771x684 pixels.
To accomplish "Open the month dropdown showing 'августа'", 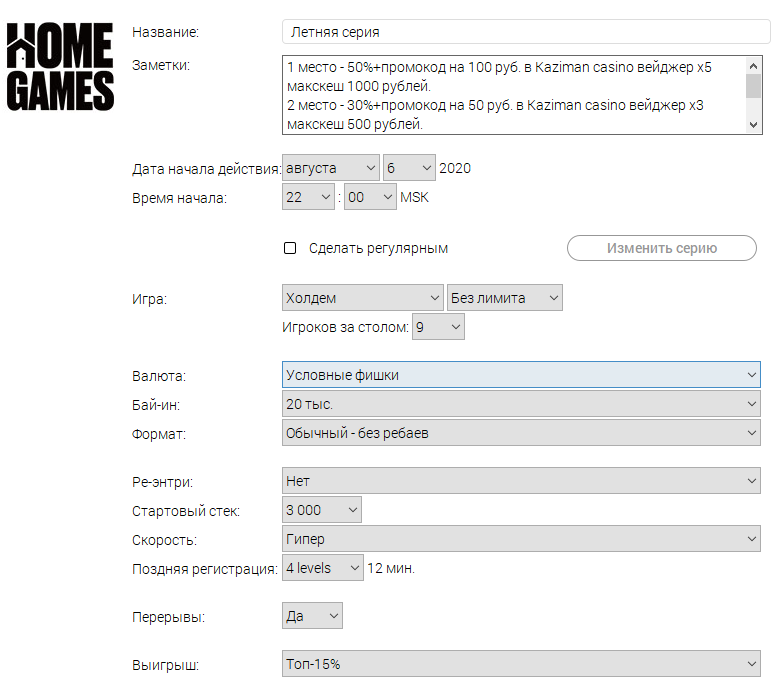I will pyautogui.click(x=330, y=168).
